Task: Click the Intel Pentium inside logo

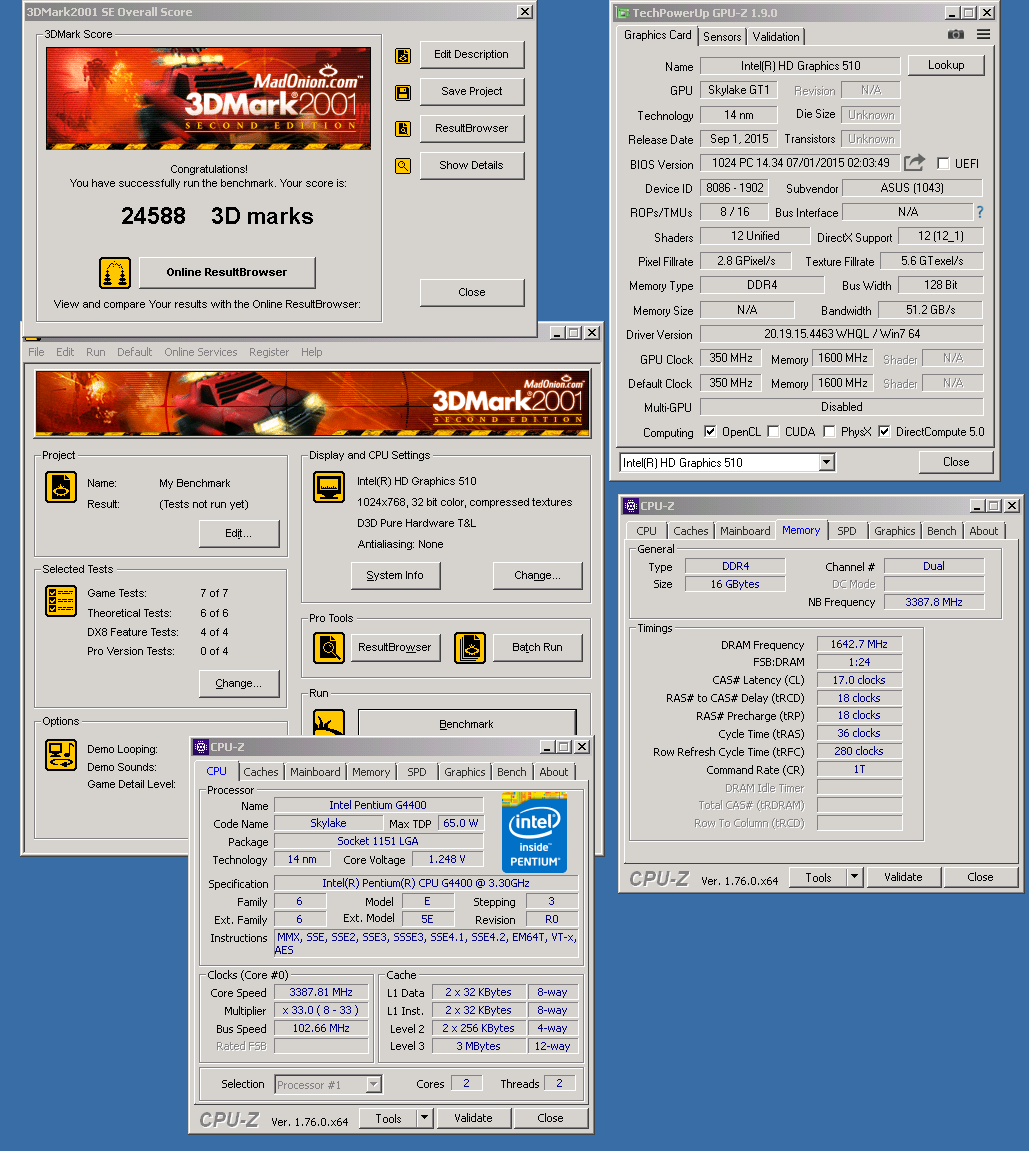Action: pyautogui.click(x=534, y=832)
